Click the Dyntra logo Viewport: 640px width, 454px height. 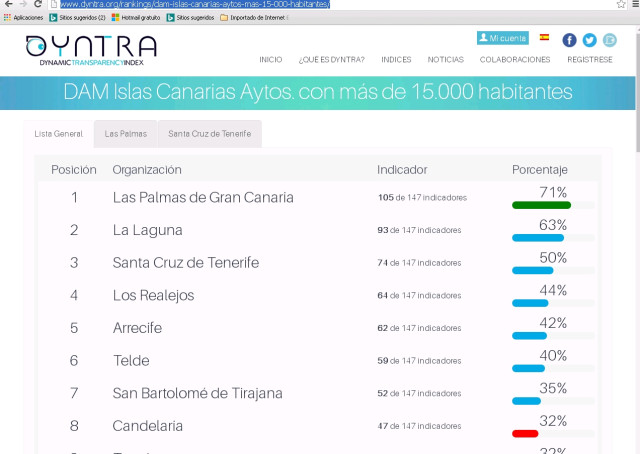91,50
